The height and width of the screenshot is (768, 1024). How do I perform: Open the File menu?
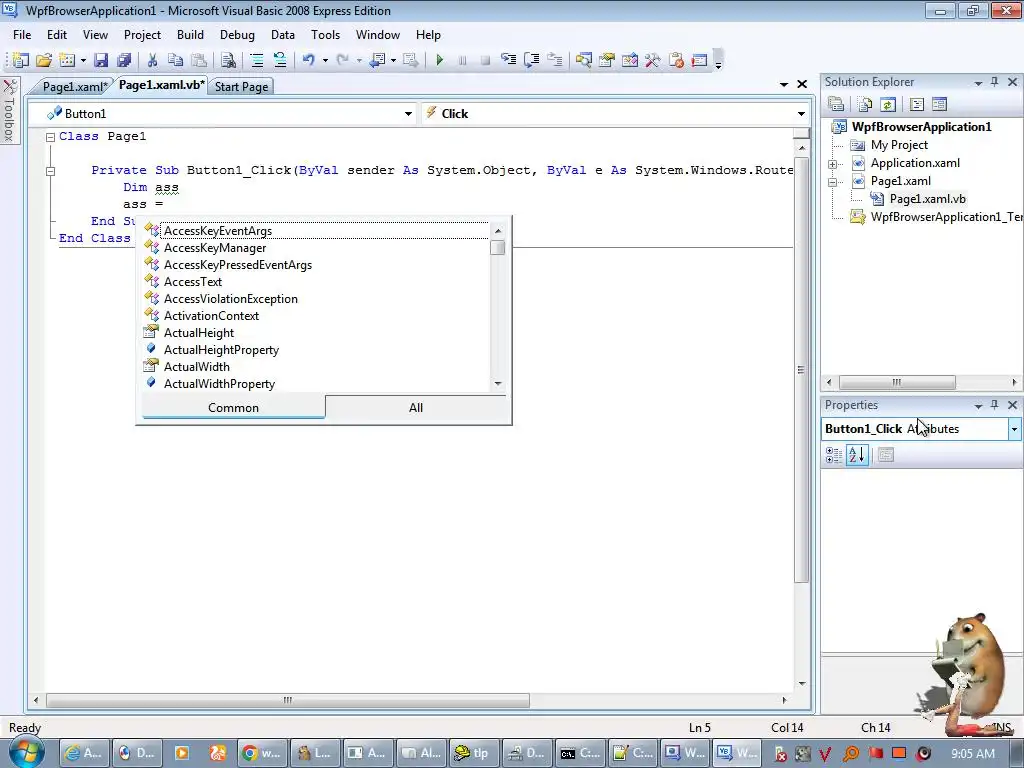click(x=22, y=35)
